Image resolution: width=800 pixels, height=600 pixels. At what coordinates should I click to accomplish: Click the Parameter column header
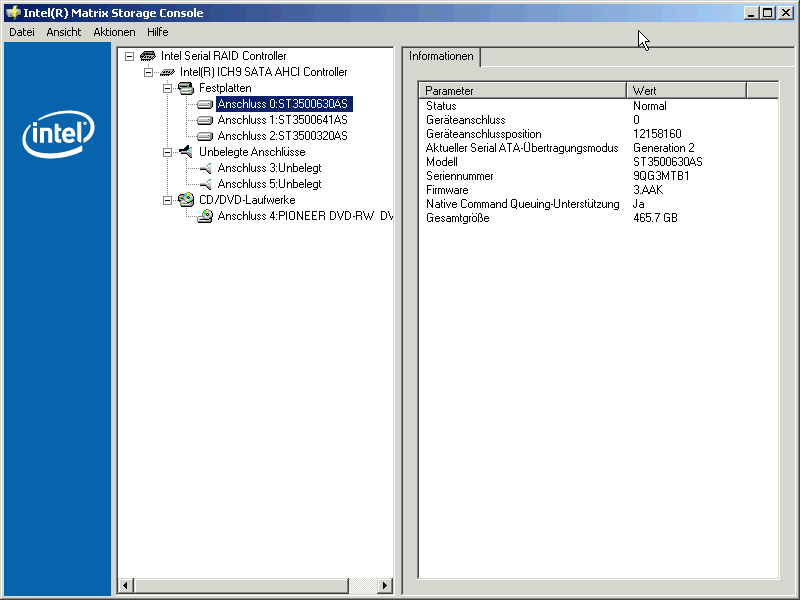pyautogui.click(x=522, y=90)
